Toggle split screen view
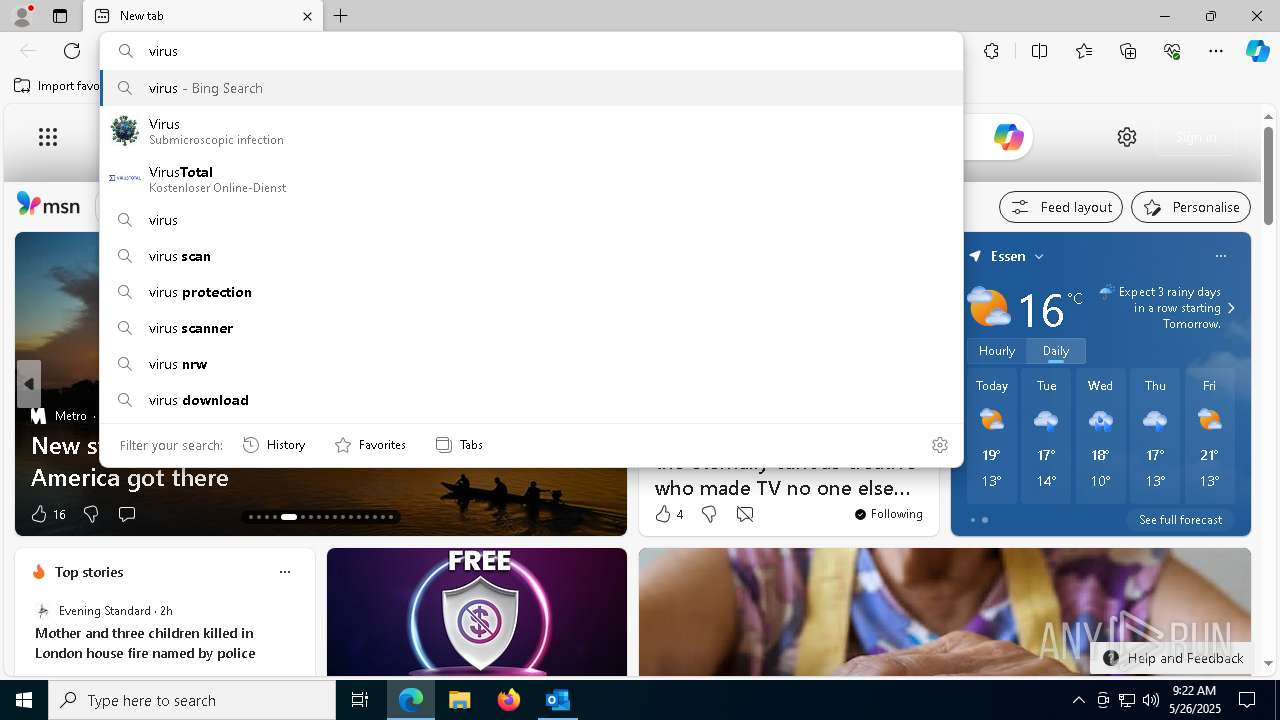 coord(1039,51)
